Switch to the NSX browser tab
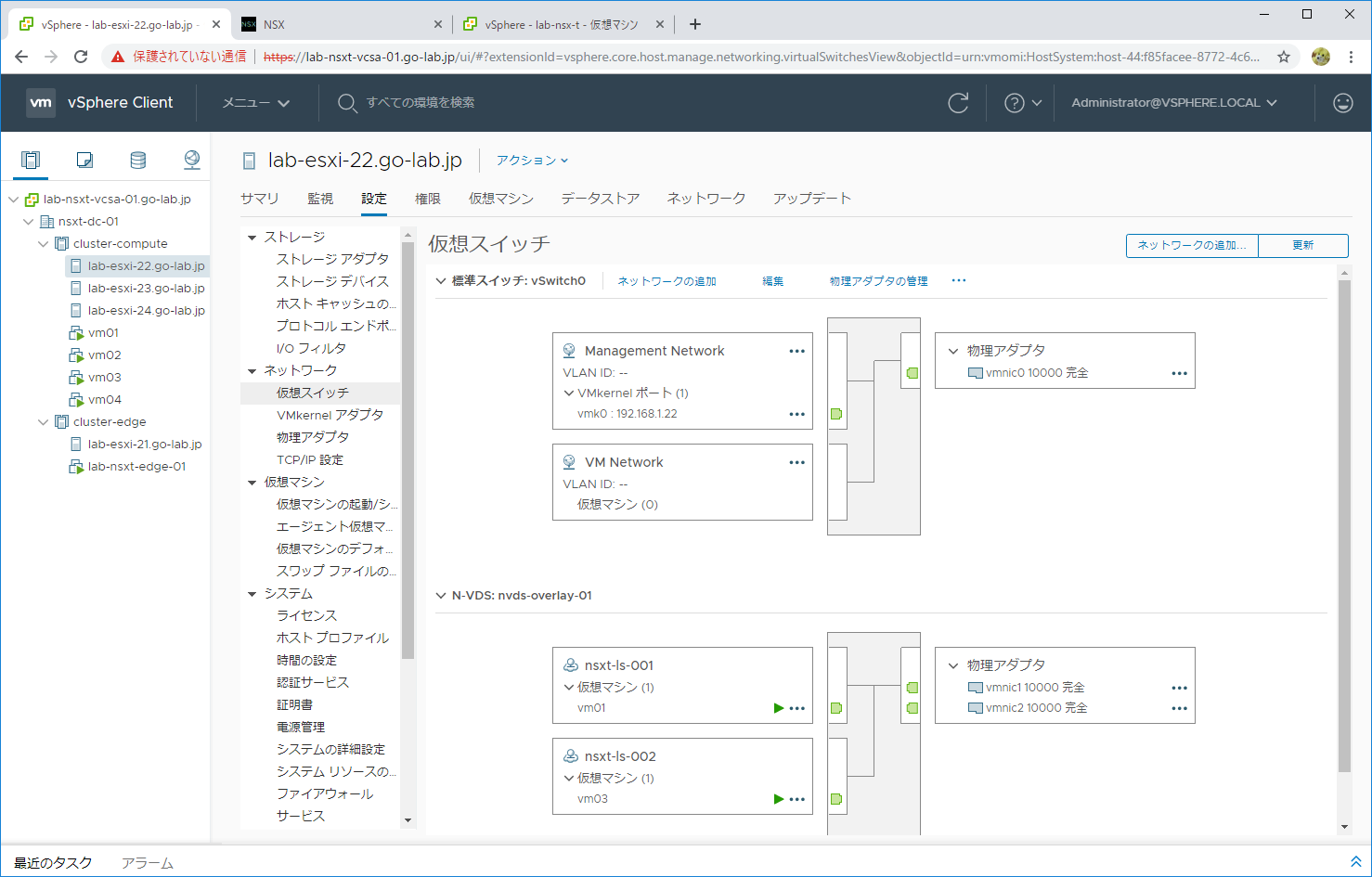1372x877 pixels. point(342,24)
